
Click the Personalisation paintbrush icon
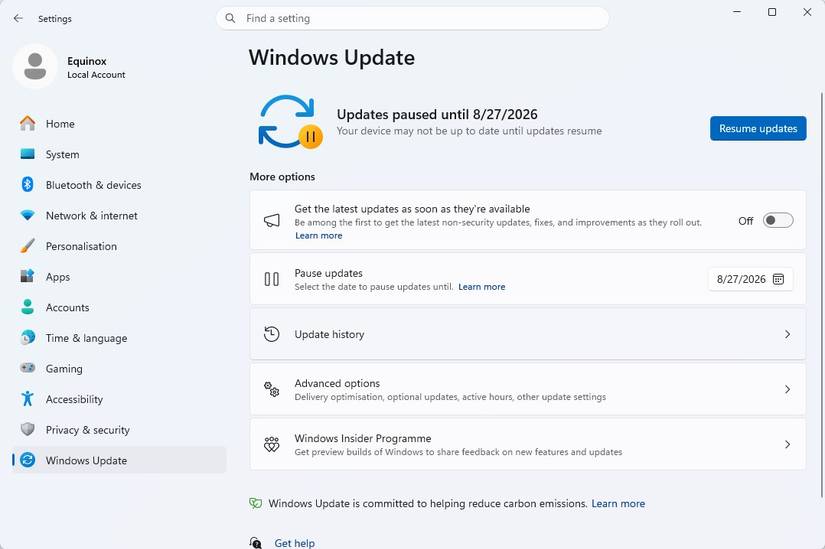(x=27, y=246)
